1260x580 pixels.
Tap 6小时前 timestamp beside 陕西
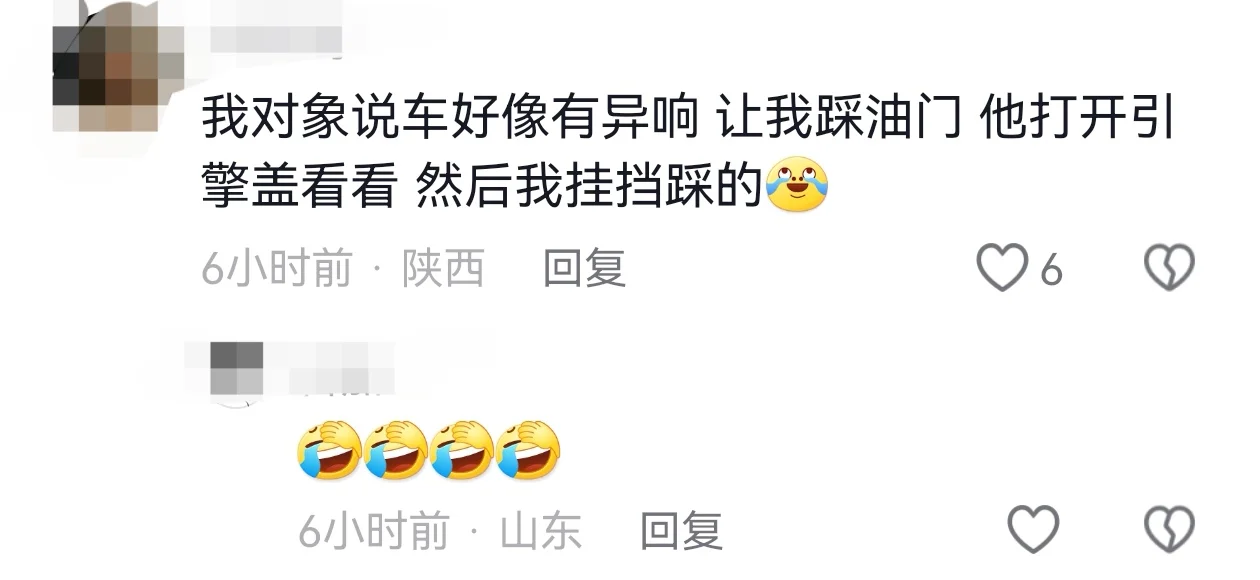[277, 269]
